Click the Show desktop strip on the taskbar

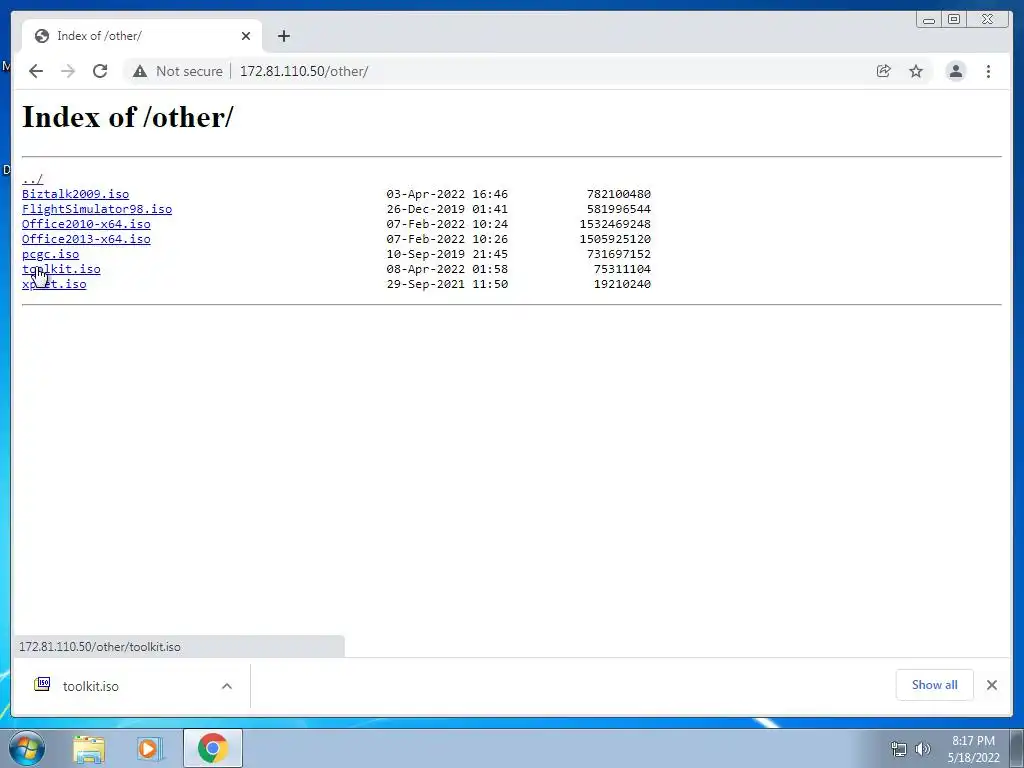coord(1017,748)
